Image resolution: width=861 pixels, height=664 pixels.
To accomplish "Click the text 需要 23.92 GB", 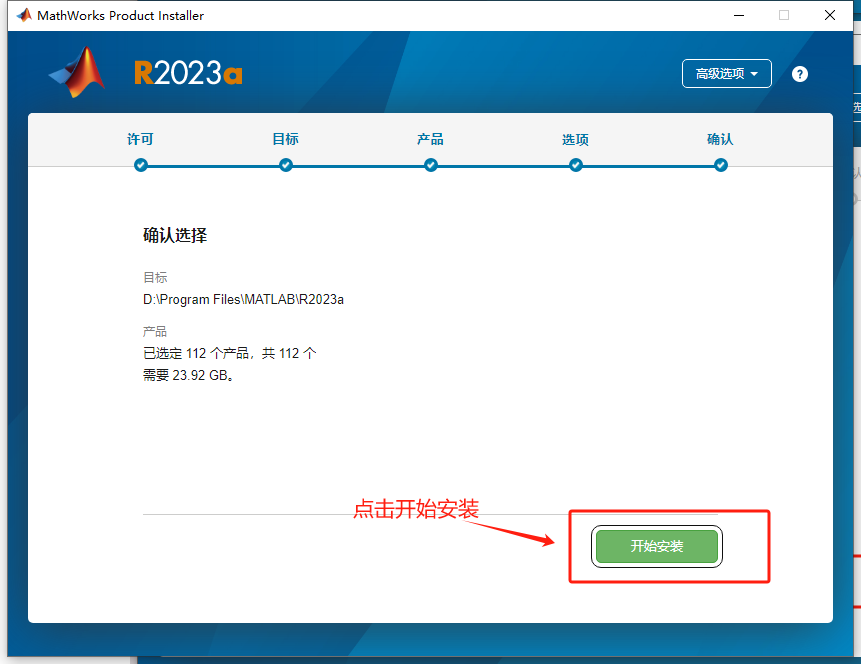I will coord(188,375).
